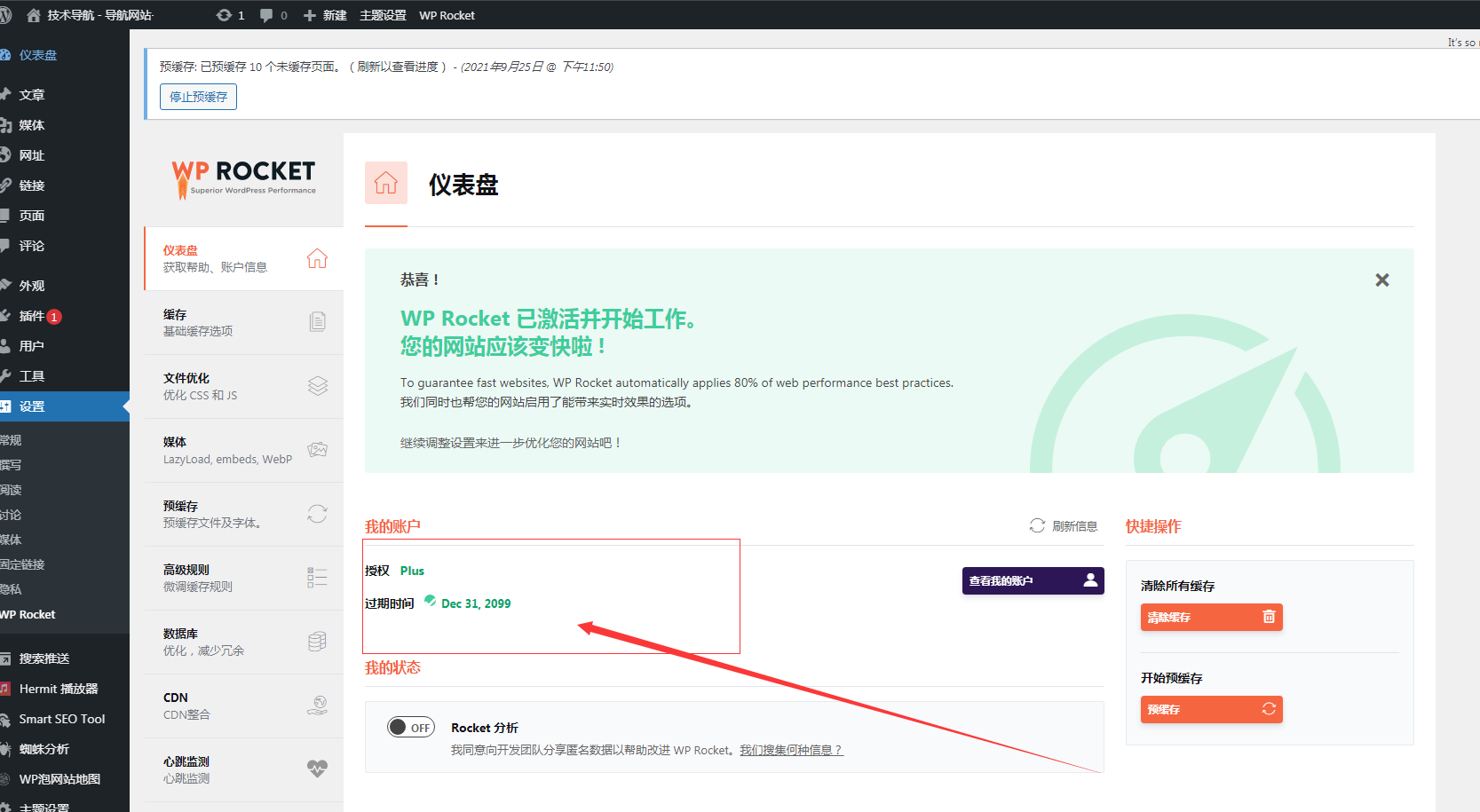The width and height of the screenshot is (1480, 812).
Task: Click the View My Account (查看我的账户) button
Action: pos(1033,580)
